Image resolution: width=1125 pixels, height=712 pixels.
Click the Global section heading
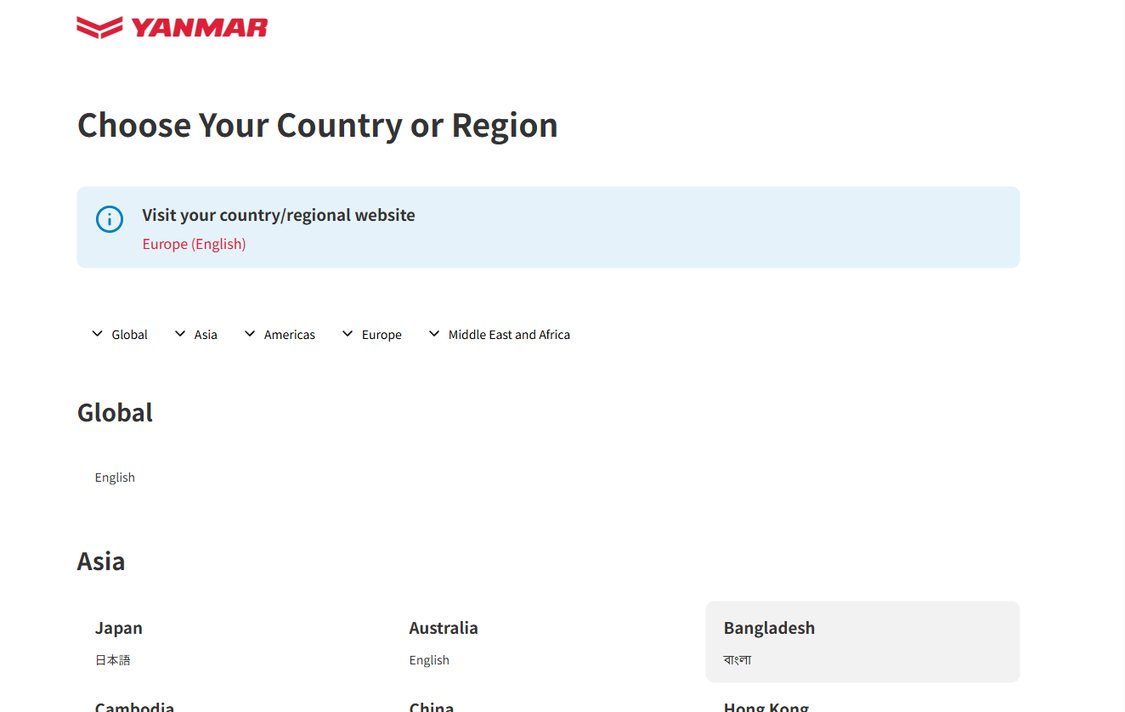pos(115,413)
